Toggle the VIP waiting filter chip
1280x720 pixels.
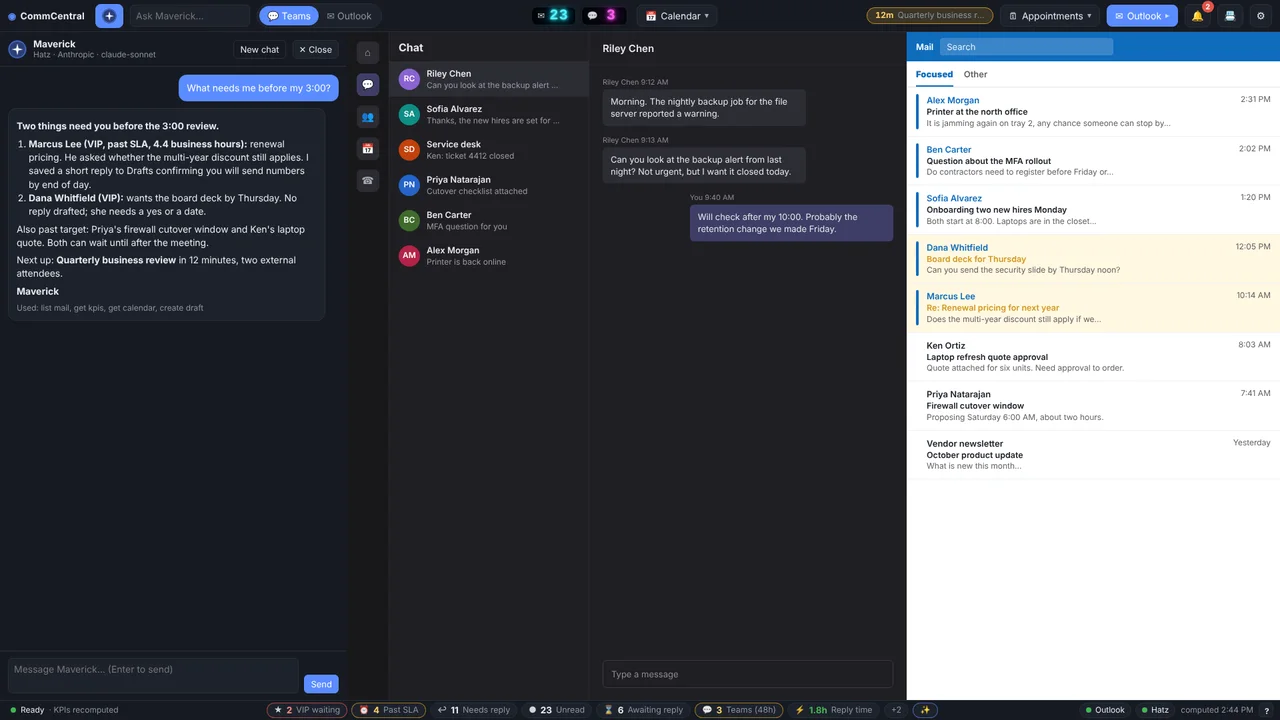[307, 710]
